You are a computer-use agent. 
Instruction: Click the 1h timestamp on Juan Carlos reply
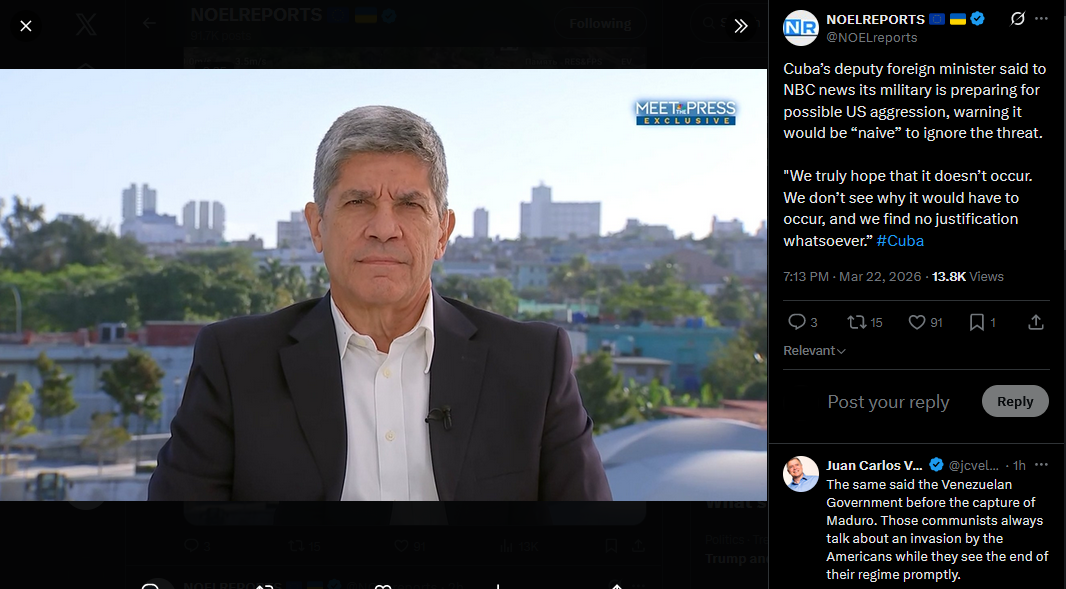coord(1019,466)
